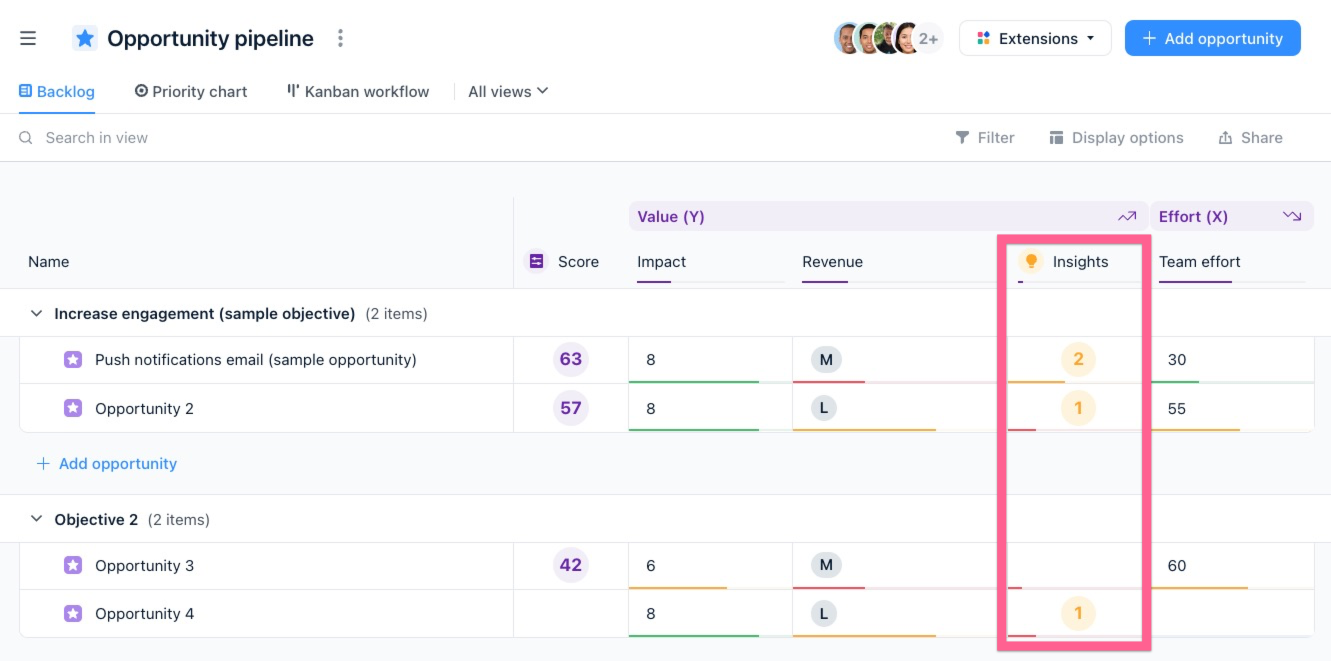1331x661 pixels.
Task: Click the descending trend icon on Effort (X)
Action: pyautogui.click(x=1293, y=216)
